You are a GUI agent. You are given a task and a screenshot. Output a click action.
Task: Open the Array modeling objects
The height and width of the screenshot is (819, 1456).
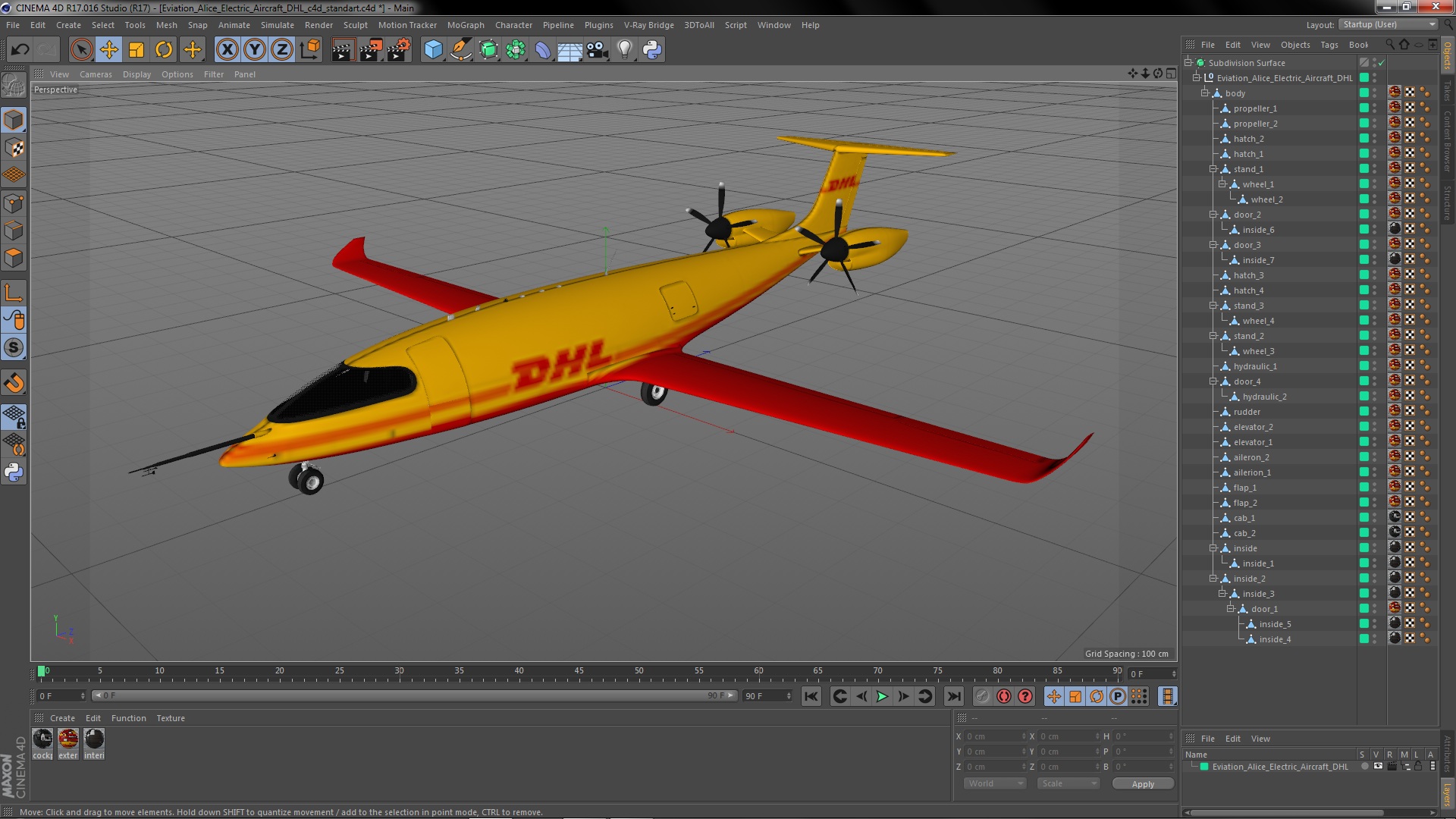516,50
